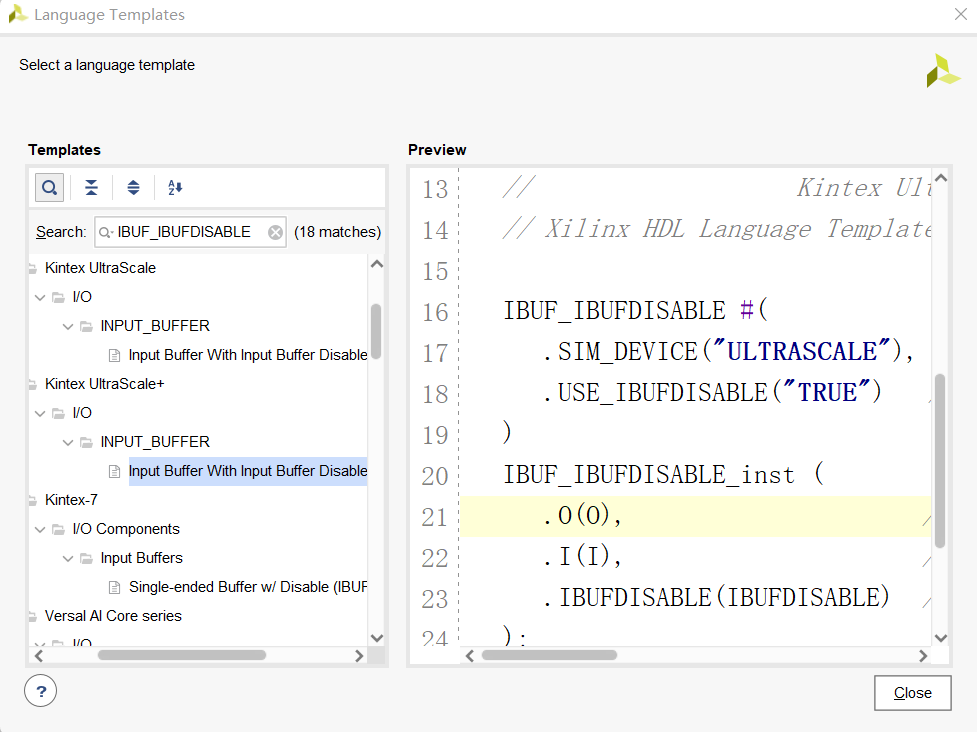977x732 pixels.
Task: Open search options magnifier in search field
Action: [x=105, y=232]
